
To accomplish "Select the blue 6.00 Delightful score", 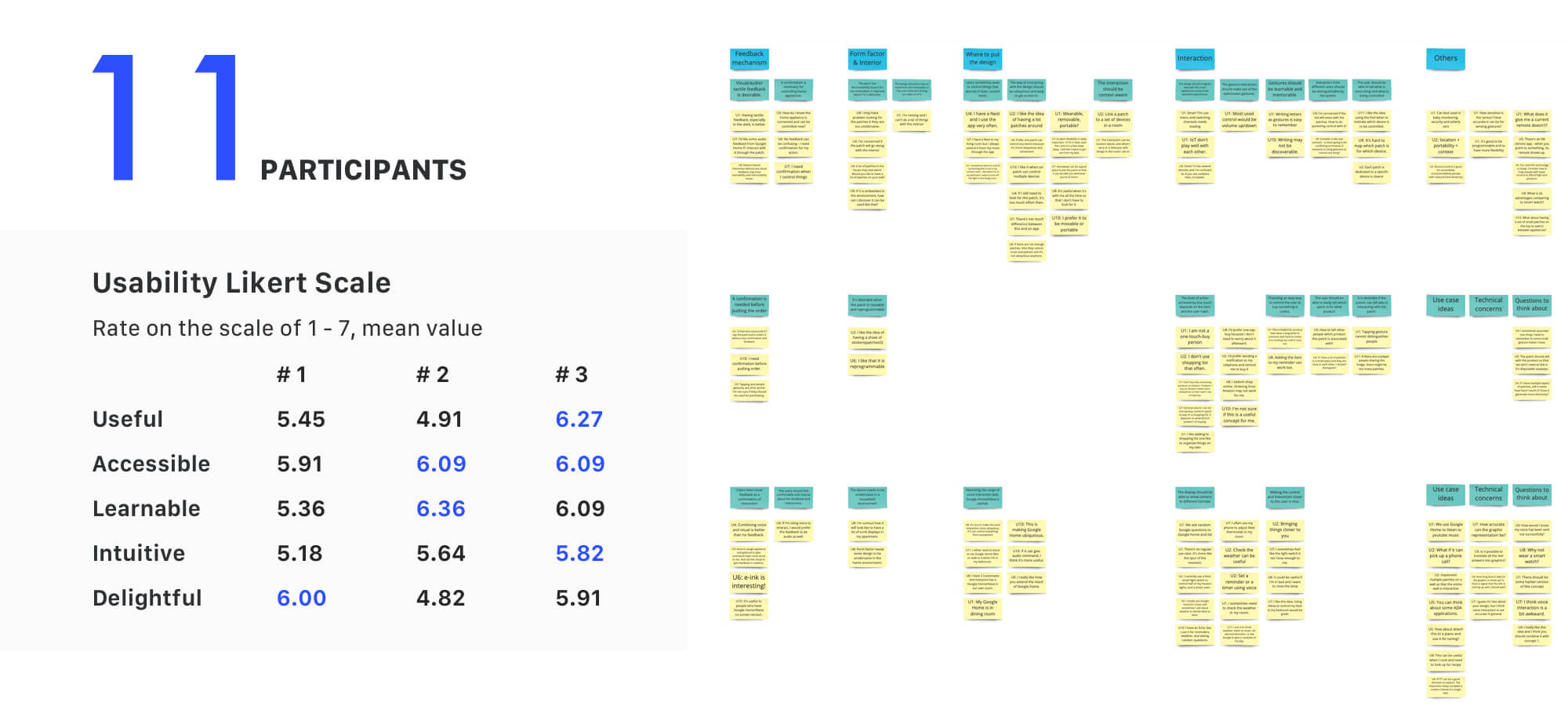I will pyautogui.click(x=301, y=599).
